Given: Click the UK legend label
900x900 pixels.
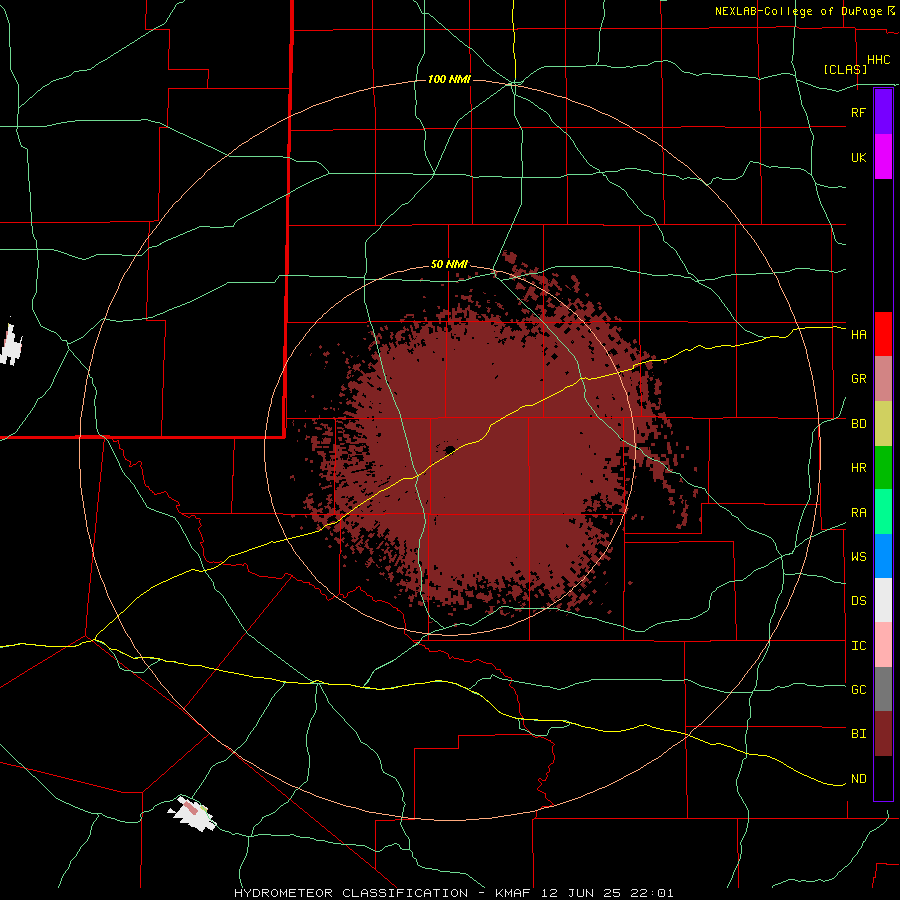Looking at the screenshot, I should pyautogui.click(x=858, y=157).
